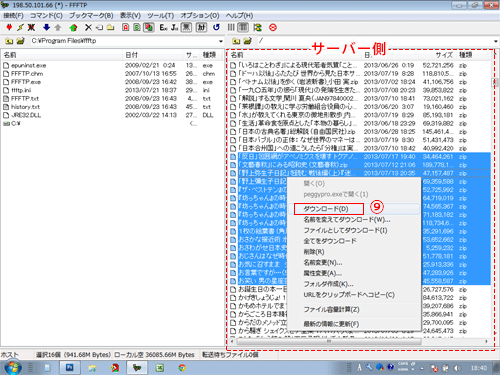Click server pane parent folder icon
This screenshot has height=375, width=500.
236,41
